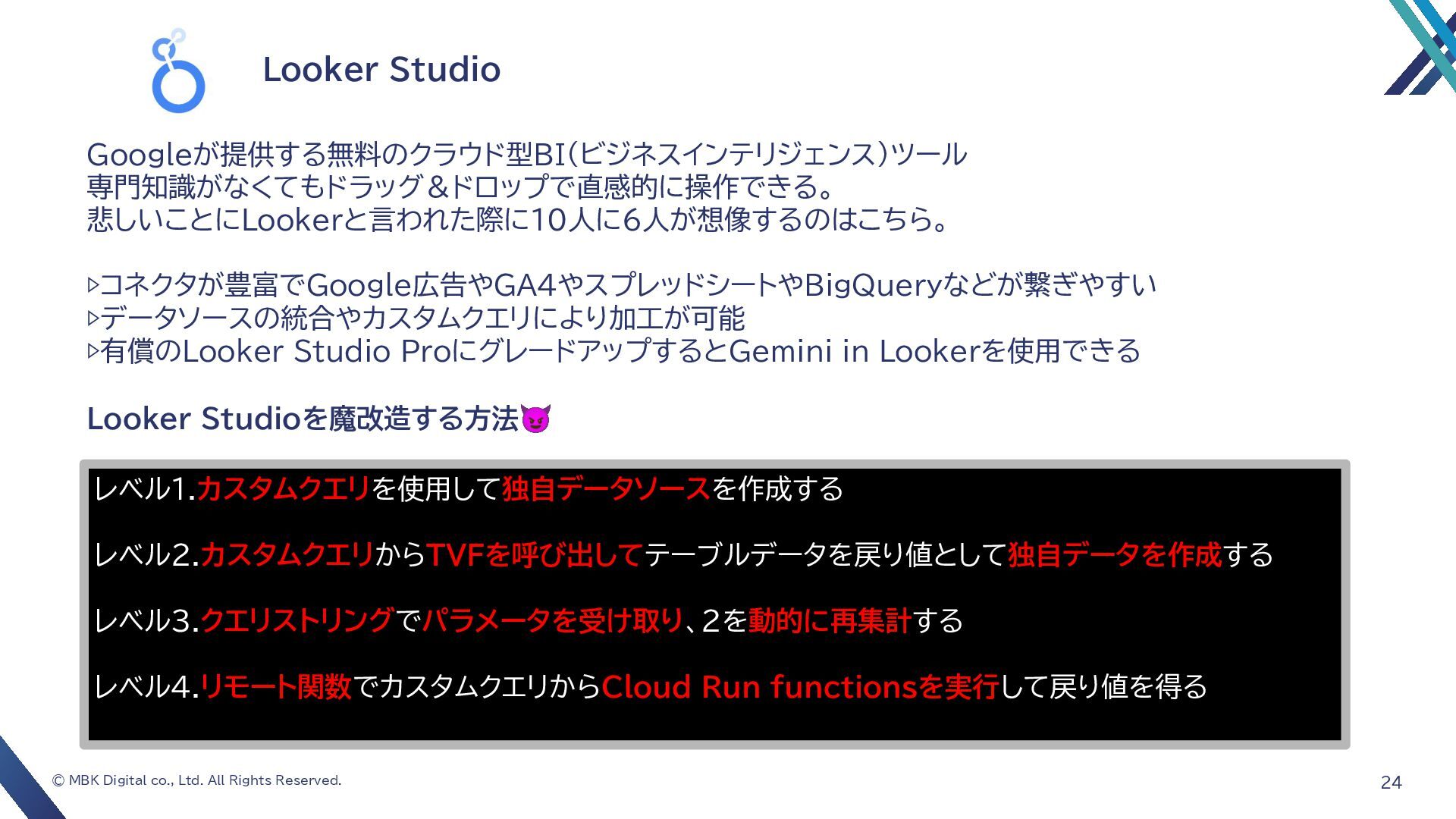Click the red Cloud Run functionsを実行 text

pyautogui.click(x=800, y=687)
